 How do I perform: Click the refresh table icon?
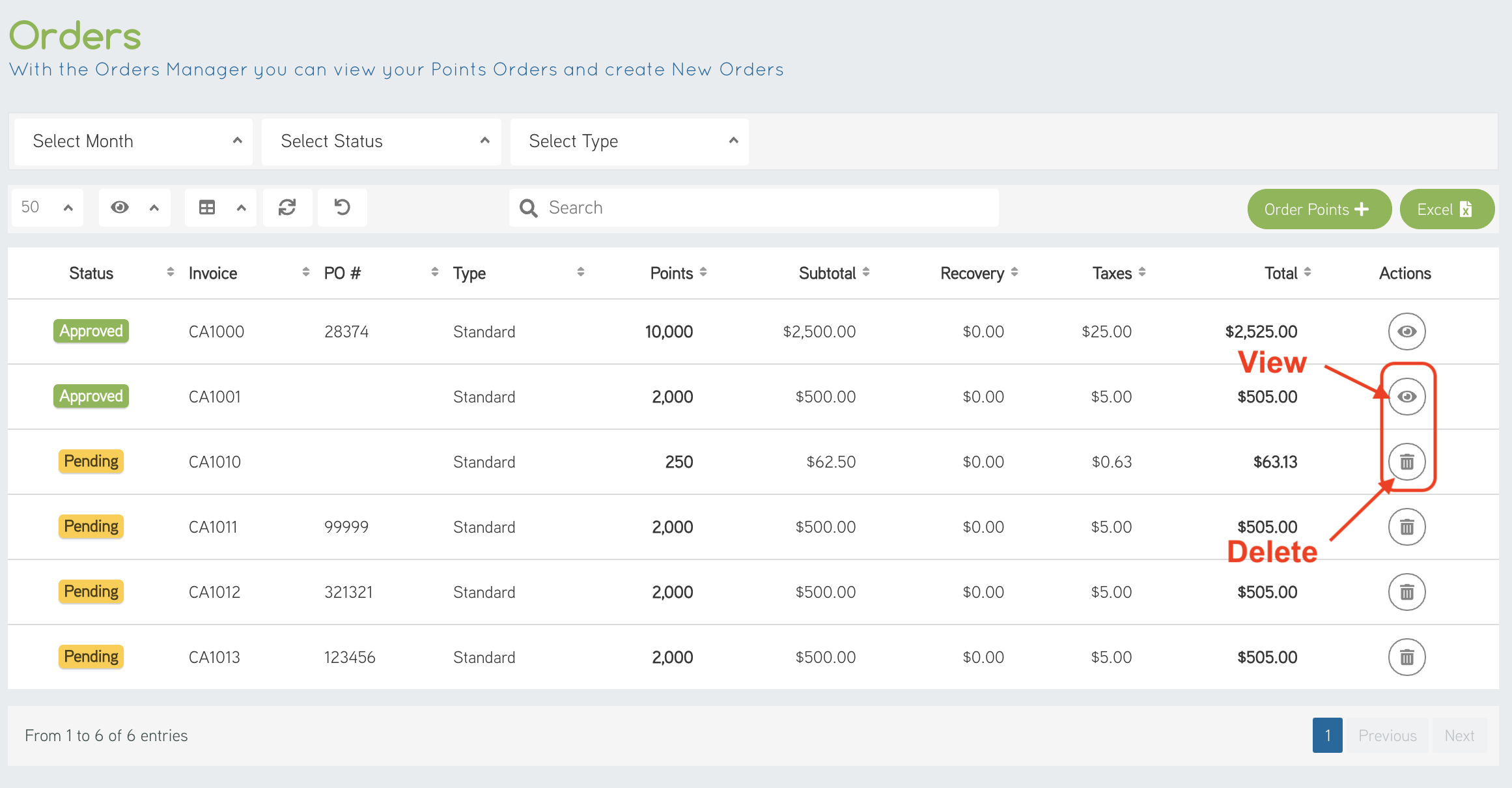(x=287, y=208)
